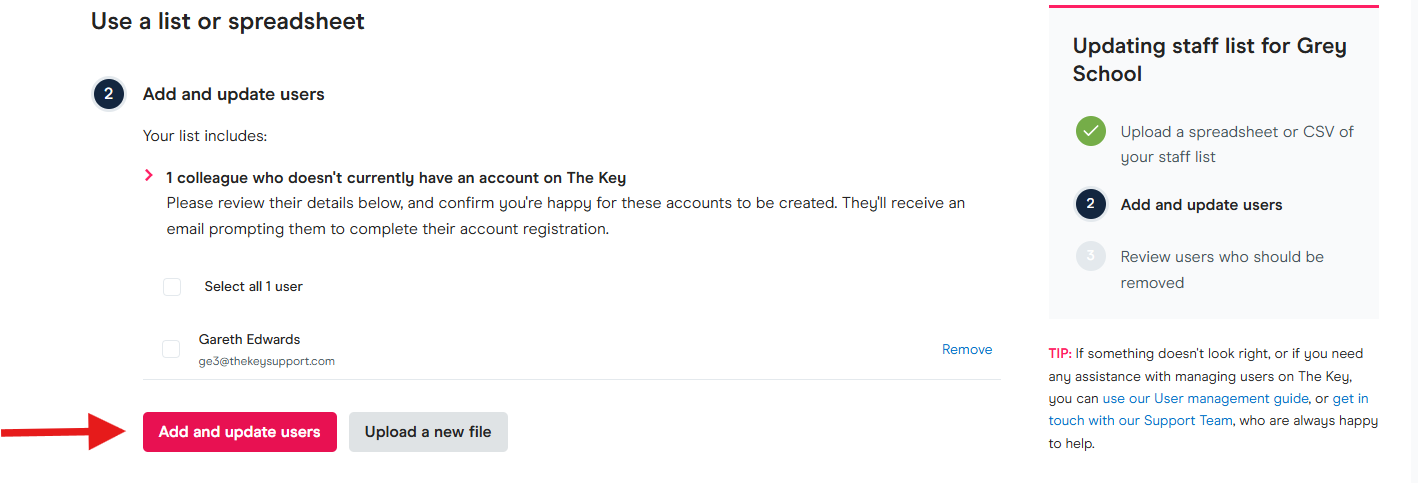Open the "Upload a spreadsheet or CSV" sidebar step

1237,144
